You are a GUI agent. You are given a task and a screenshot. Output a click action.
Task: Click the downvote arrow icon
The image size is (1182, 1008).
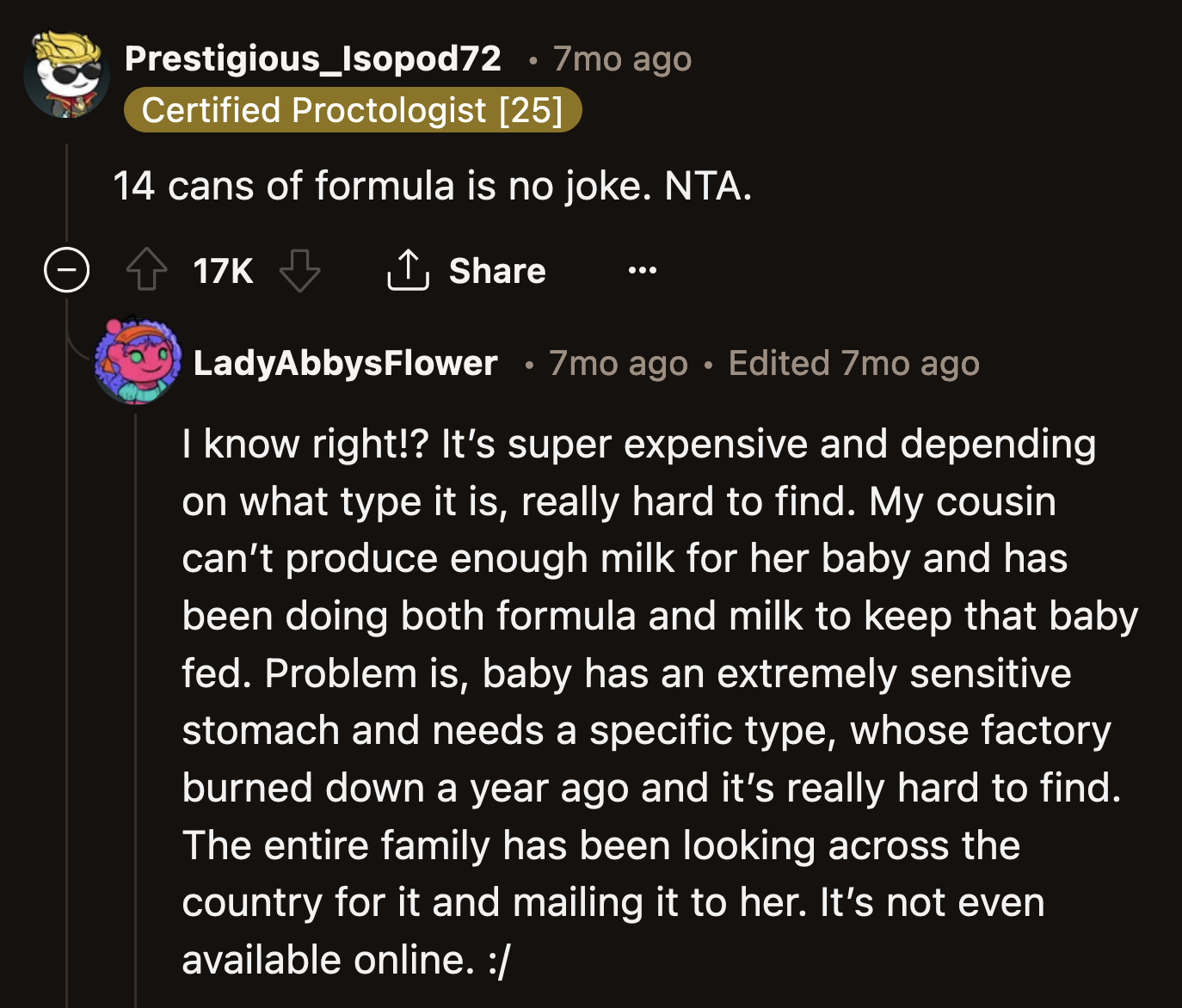(299, 272)
